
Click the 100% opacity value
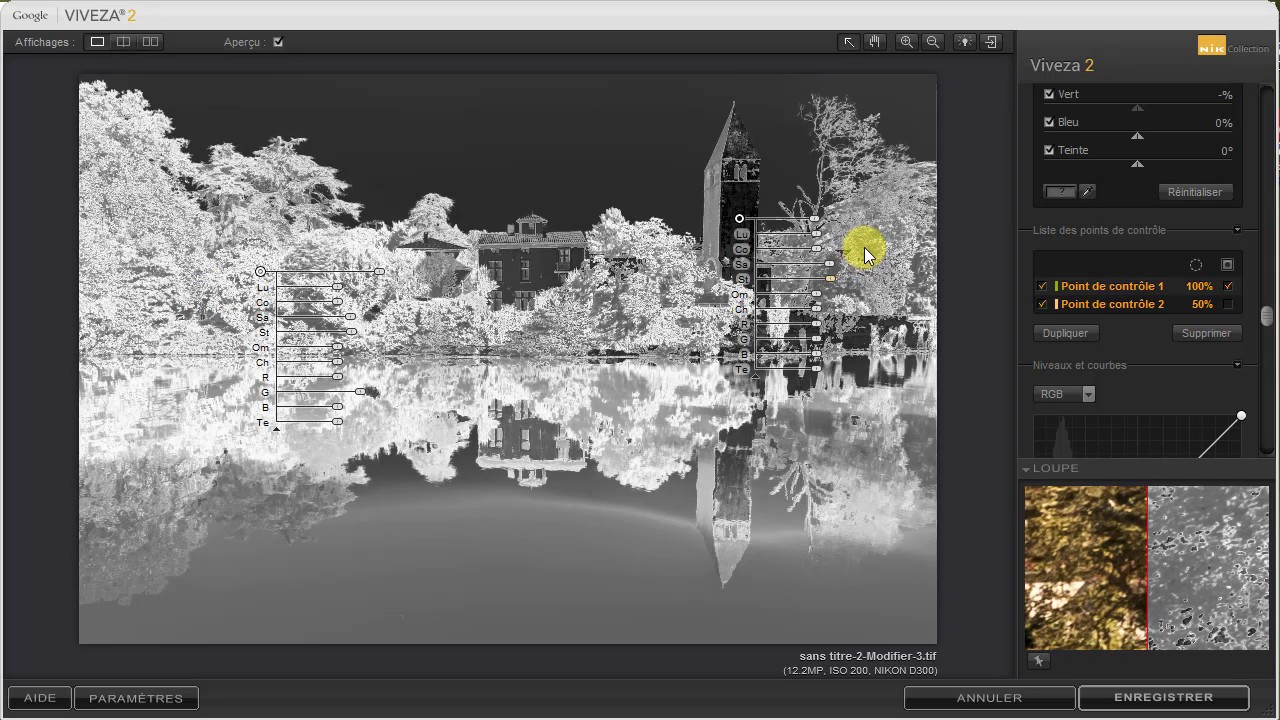(1199, 286)
